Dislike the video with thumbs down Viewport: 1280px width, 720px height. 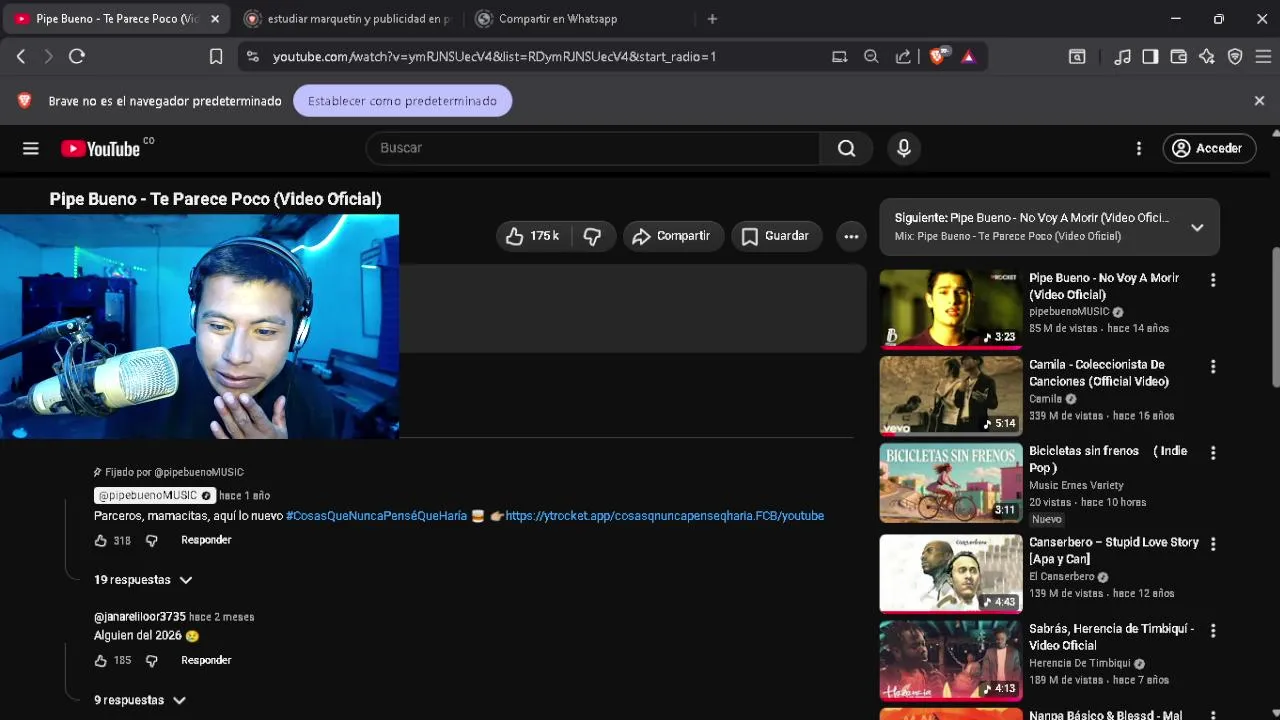click(592, 236)
